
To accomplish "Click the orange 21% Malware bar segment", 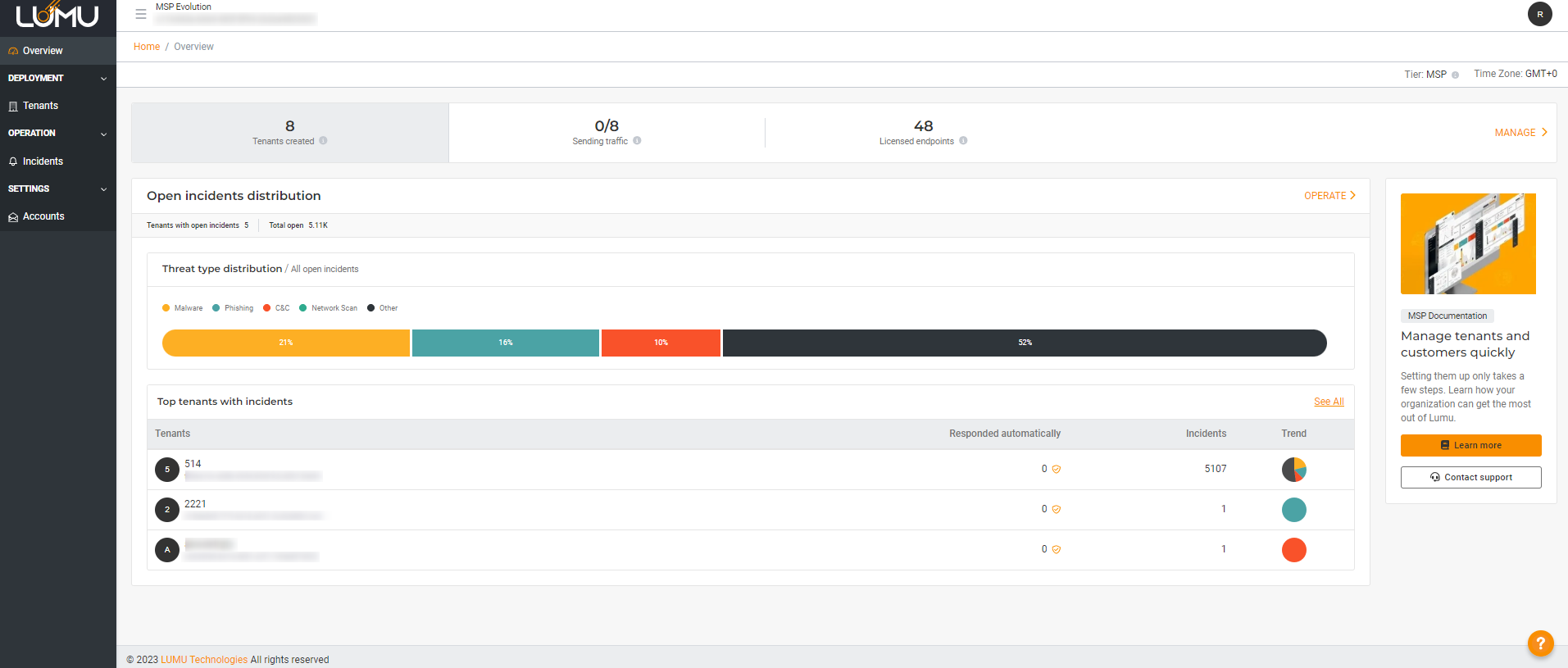I will (x=285, y=343).
